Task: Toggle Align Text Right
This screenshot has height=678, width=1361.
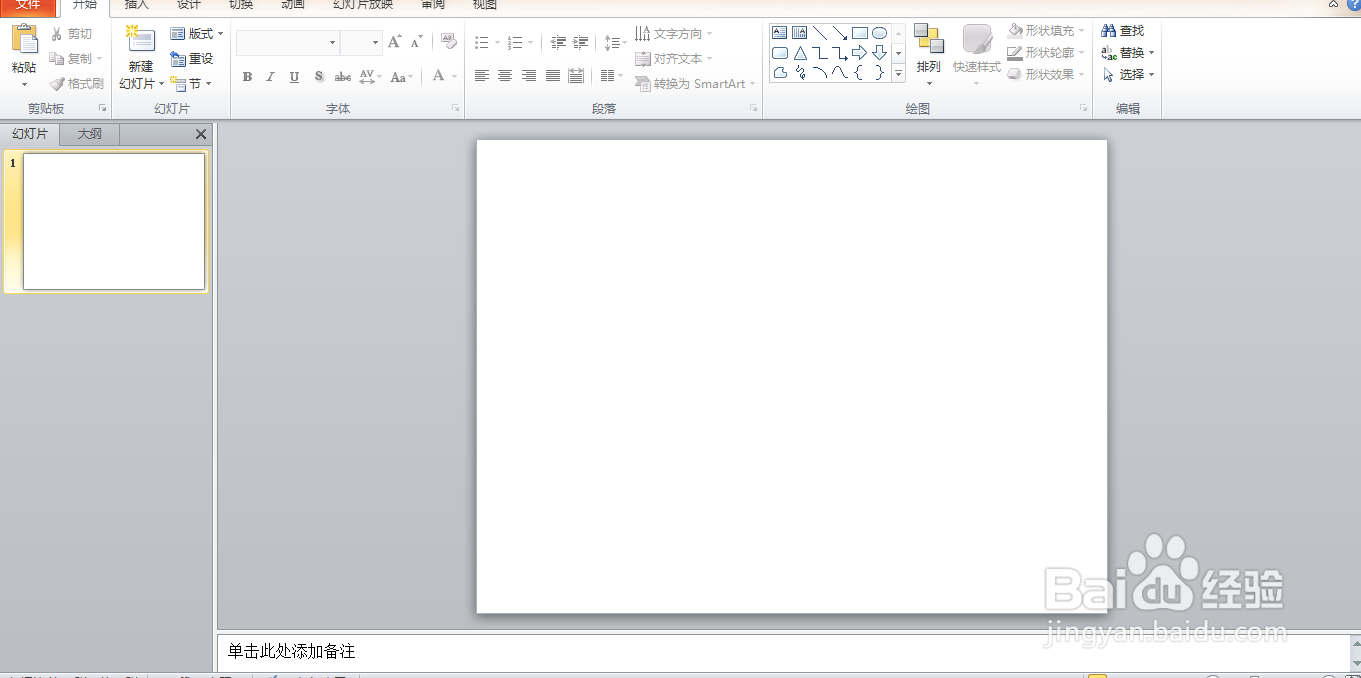Action: tap(529, 76)
